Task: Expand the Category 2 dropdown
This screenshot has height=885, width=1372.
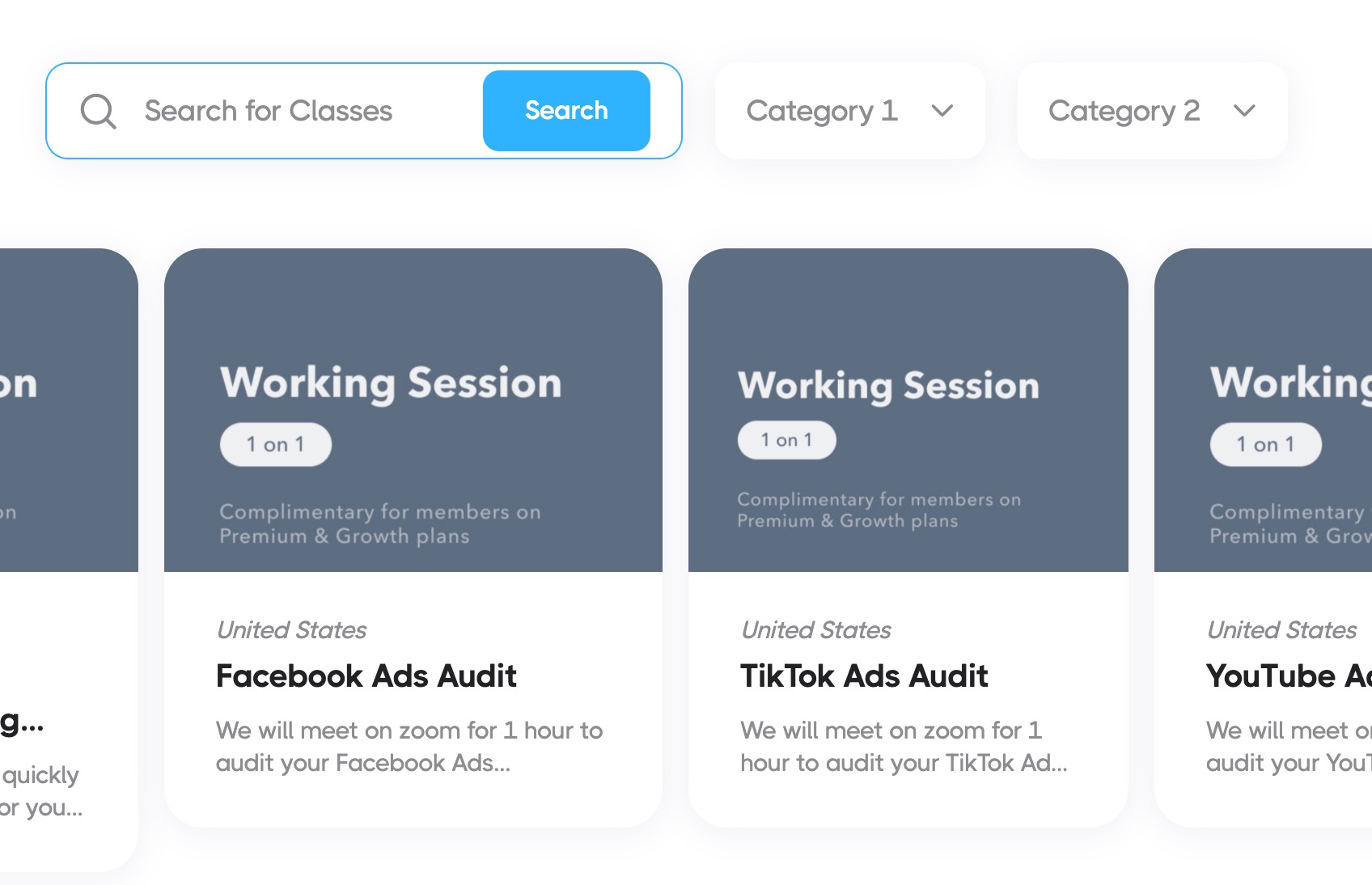Action: (1151, 111)
